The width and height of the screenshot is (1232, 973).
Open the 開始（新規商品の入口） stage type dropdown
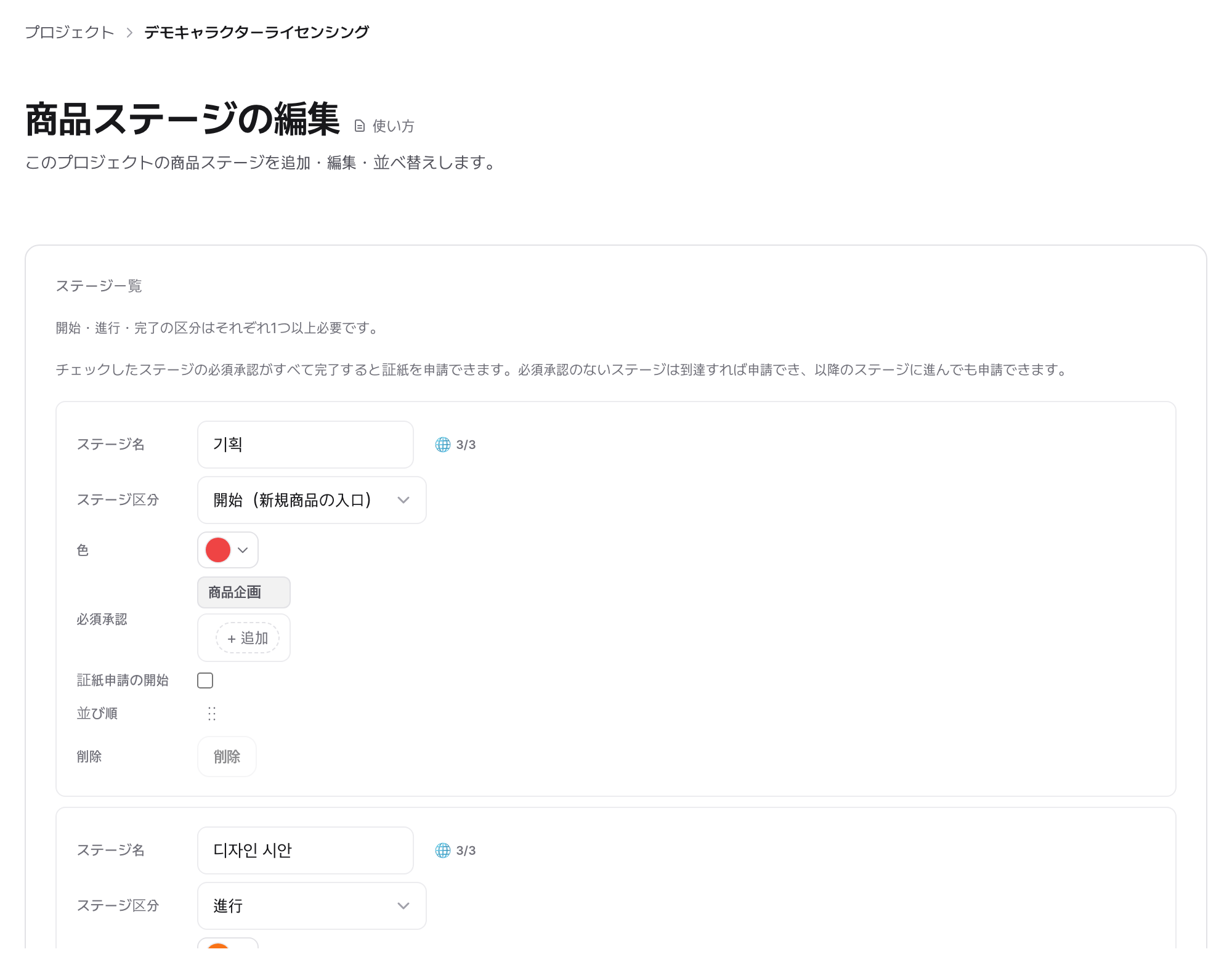pos(312,500)
